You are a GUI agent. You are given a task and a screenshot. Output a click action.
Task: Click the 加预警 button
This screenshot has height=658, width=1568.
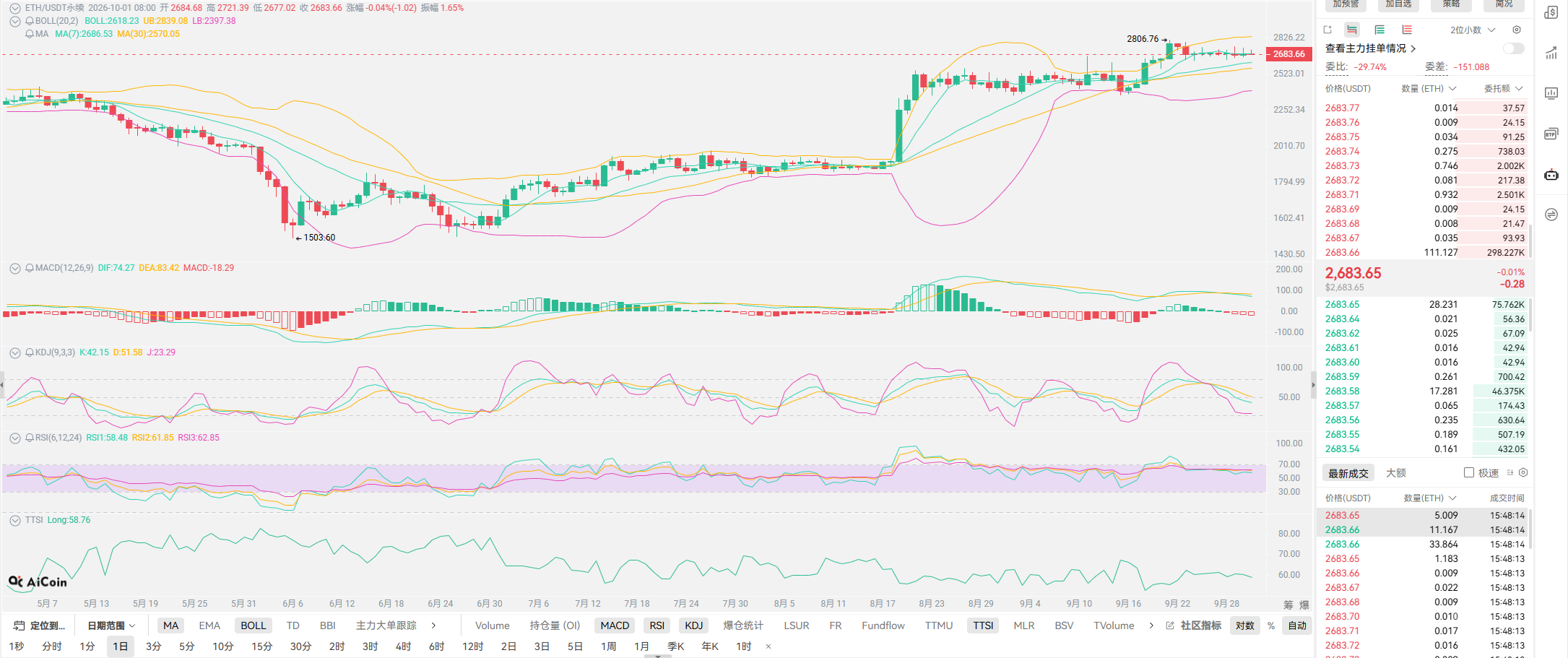click(1346, 4)
